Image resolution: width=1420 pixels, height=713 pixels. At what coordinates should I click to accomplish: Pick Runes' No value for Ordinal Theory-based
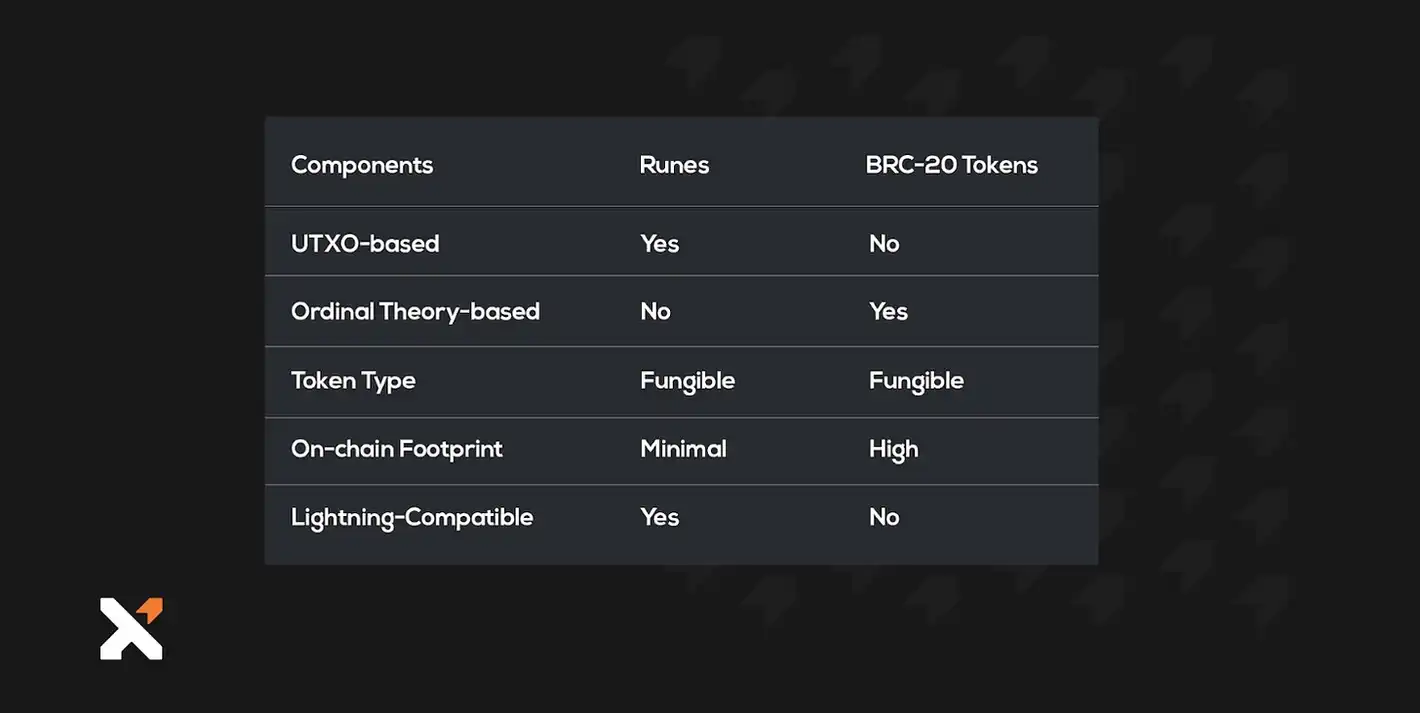655,311
